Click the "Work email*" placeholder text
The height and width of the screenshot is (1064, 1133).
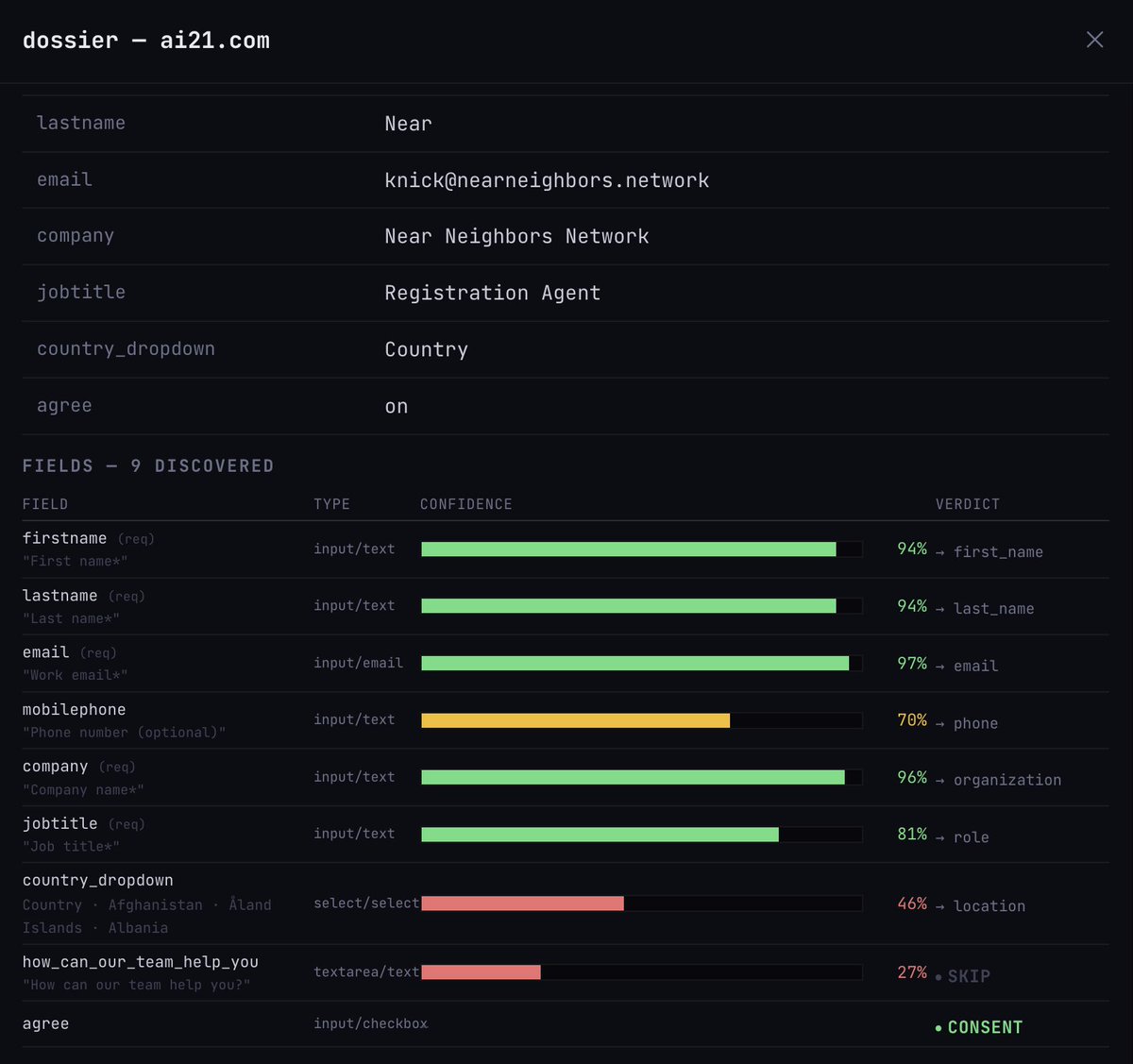76,675
